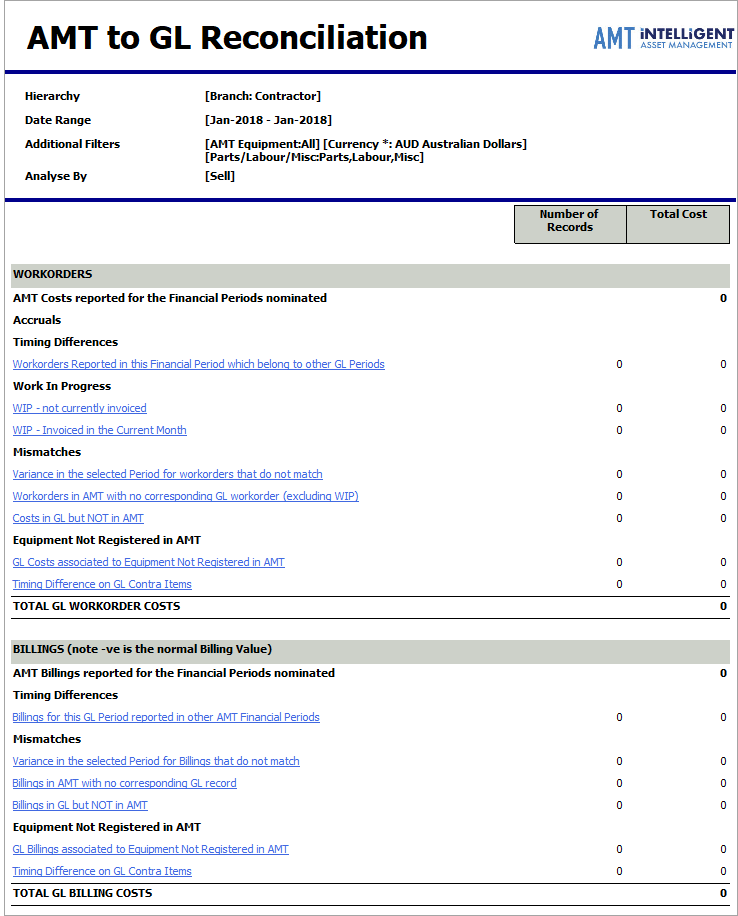
Task: Click the AMT to GL Reconciliation title
Action: [227, 38]
